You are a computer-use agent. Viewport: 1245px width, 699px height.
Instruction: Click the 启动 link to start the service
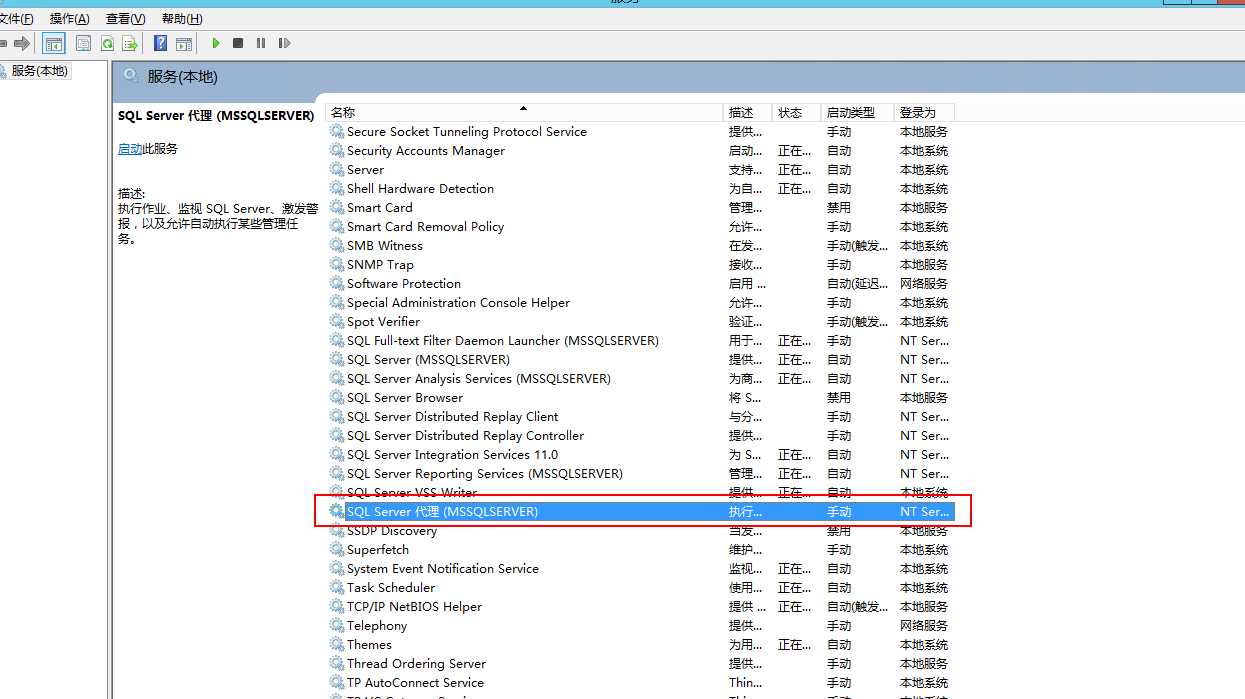click(130, 149)
